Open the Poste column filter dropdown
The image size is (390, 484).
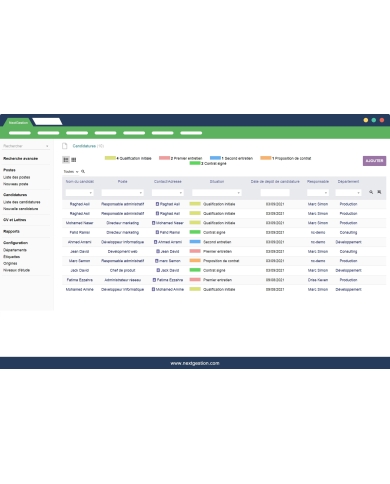(x=123, y=193)
